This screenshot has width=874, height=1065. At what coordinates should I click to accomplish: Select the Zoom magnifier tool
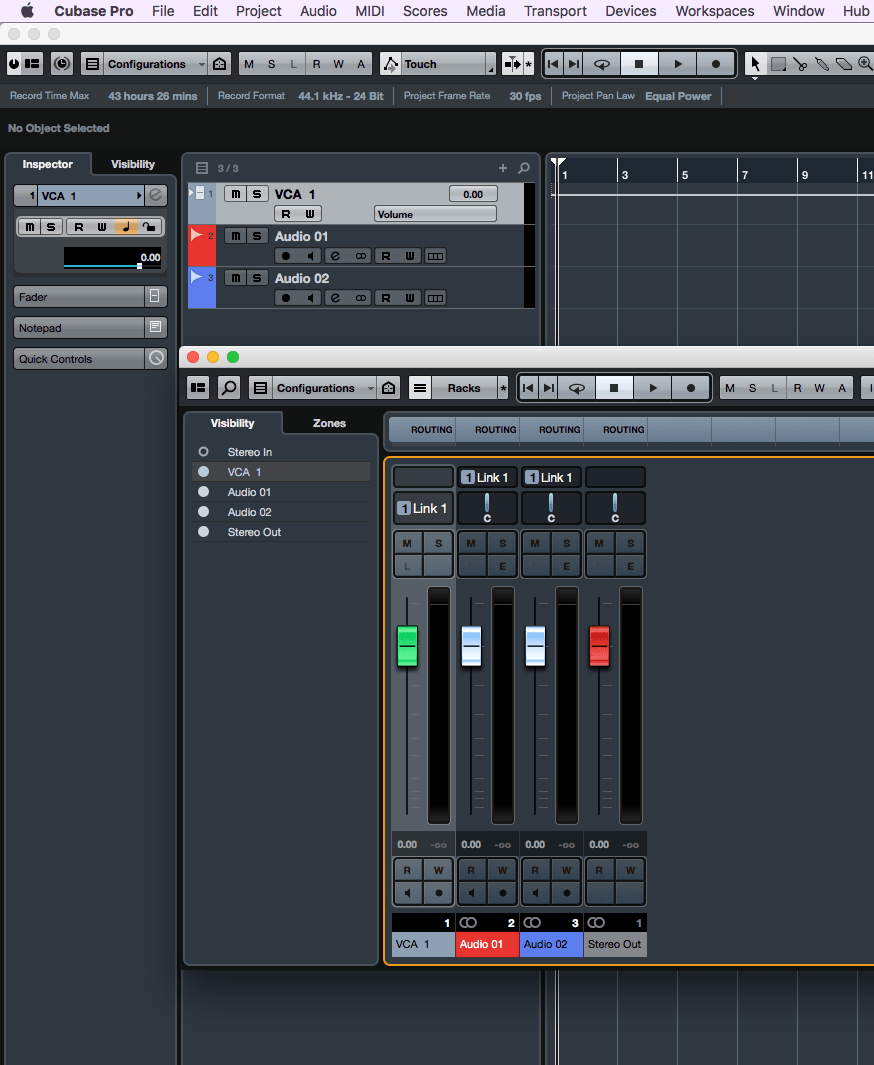coord(864,64)
